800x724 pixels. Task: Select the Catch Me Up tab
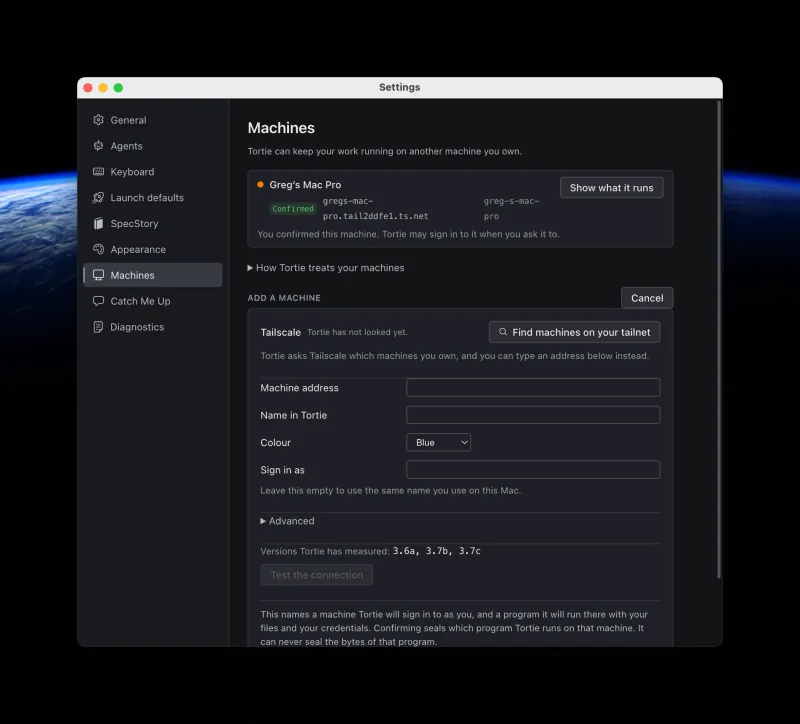click(153, 301)
